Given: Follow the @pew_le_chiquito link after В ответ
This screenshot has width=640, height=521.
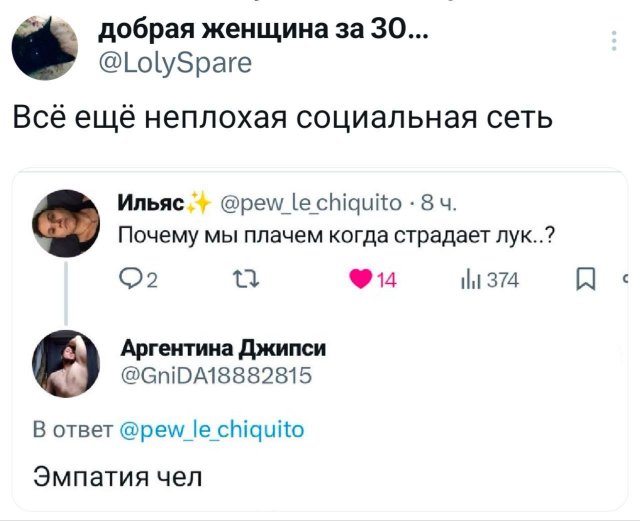Looking at the screenshot, I should pos(211,430).
